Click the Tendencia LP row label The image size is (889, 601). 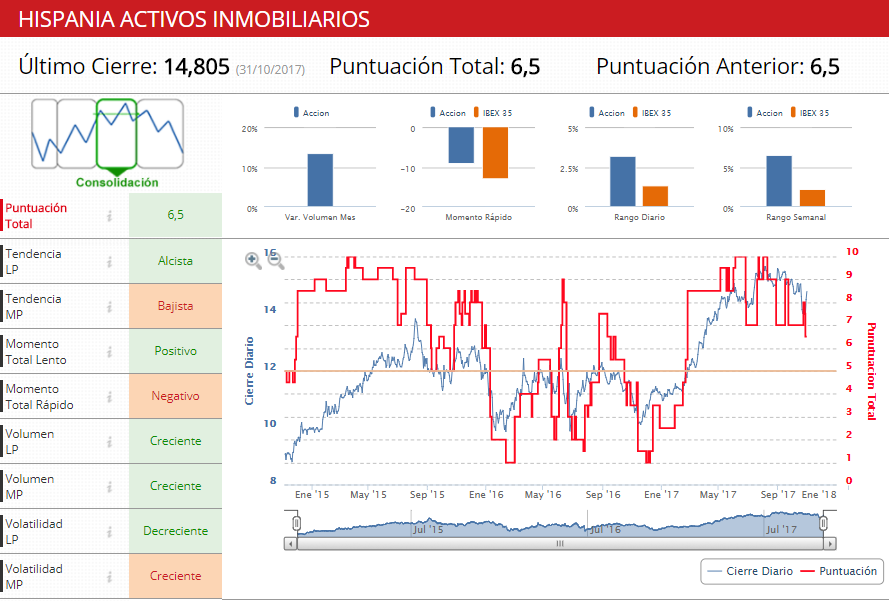(x=33, y=261)
